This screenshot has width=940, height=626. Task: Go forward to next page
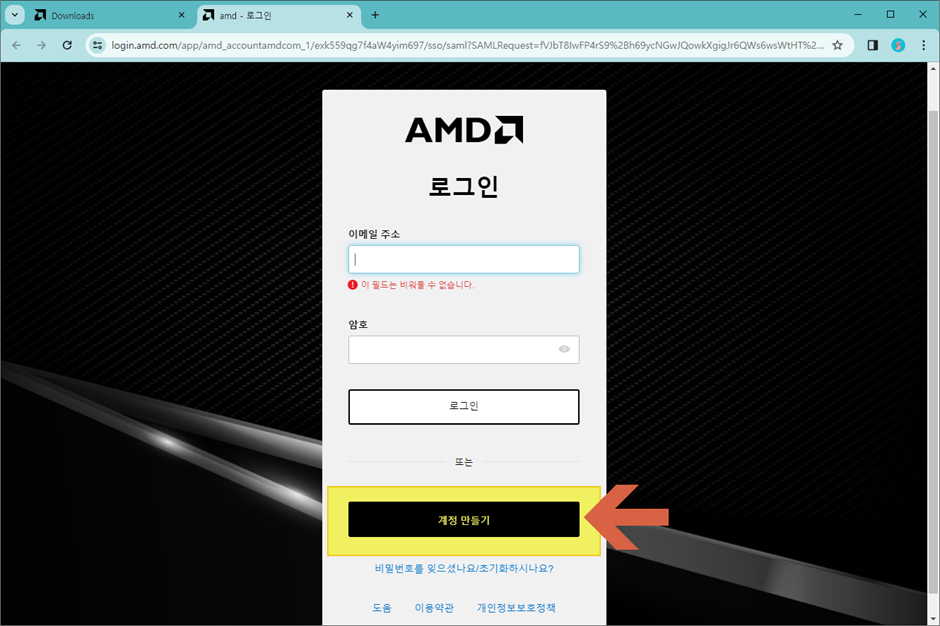pos(41,46)
